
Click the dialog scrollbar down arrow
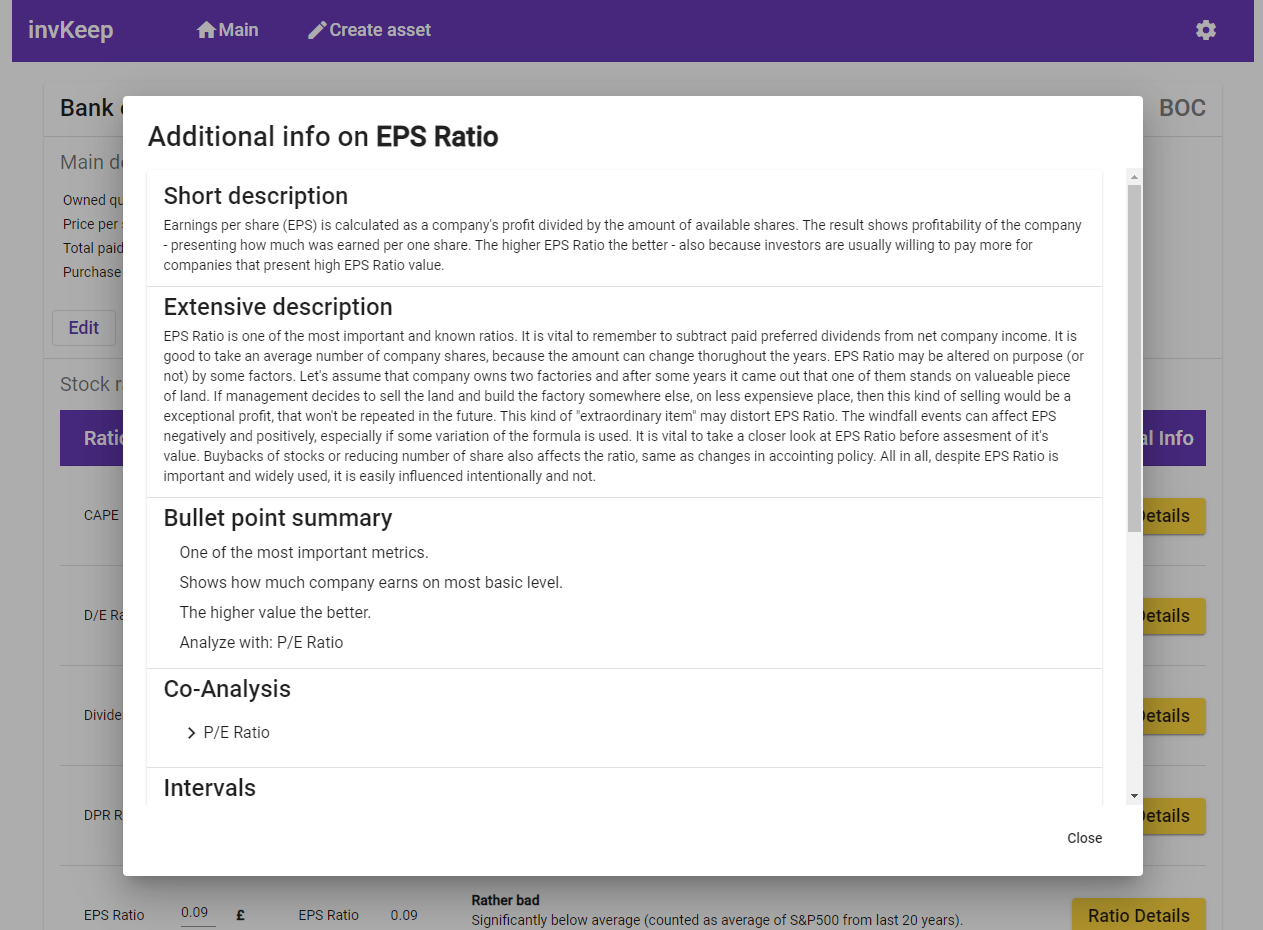[1134, 796]
